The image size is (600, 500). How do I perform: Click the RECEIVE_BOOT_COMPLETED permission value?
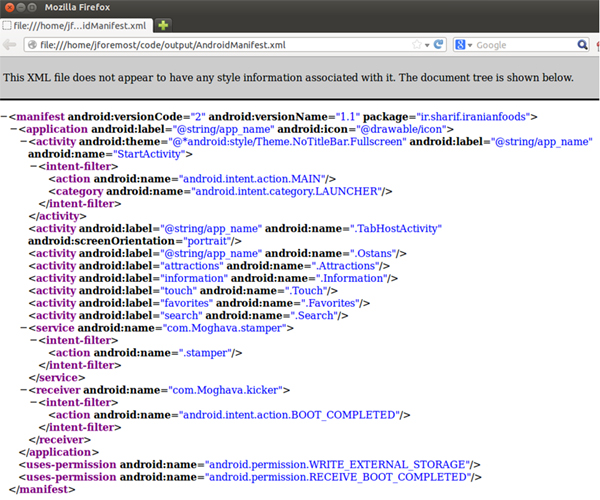tap(338, 477)
